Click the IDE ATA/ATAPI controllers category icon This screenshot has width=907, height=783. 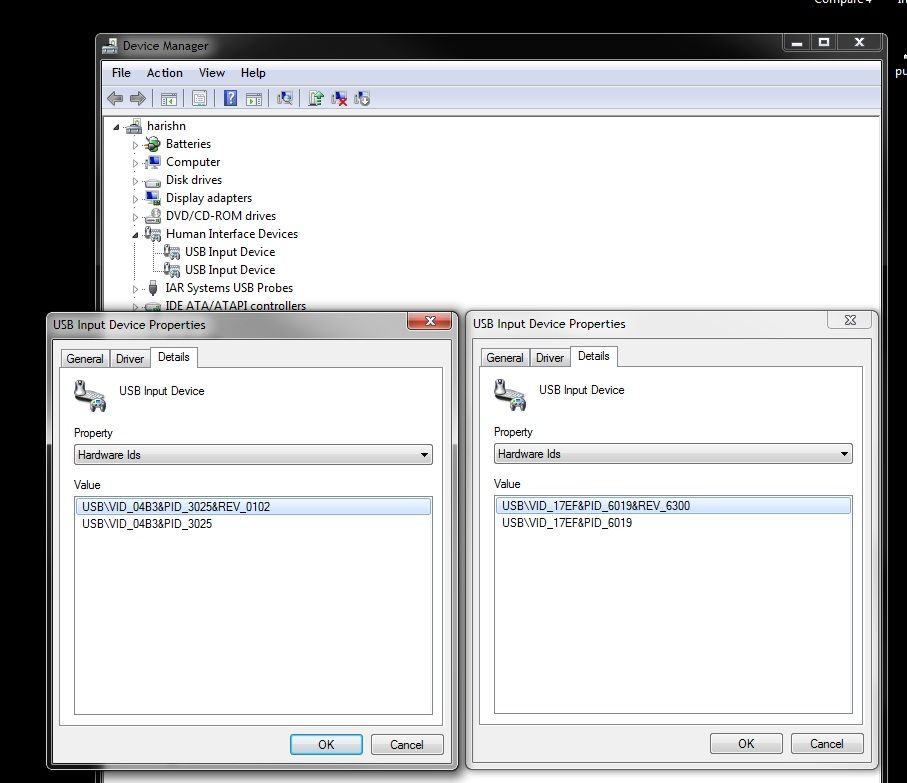click(x=153, y=306)
